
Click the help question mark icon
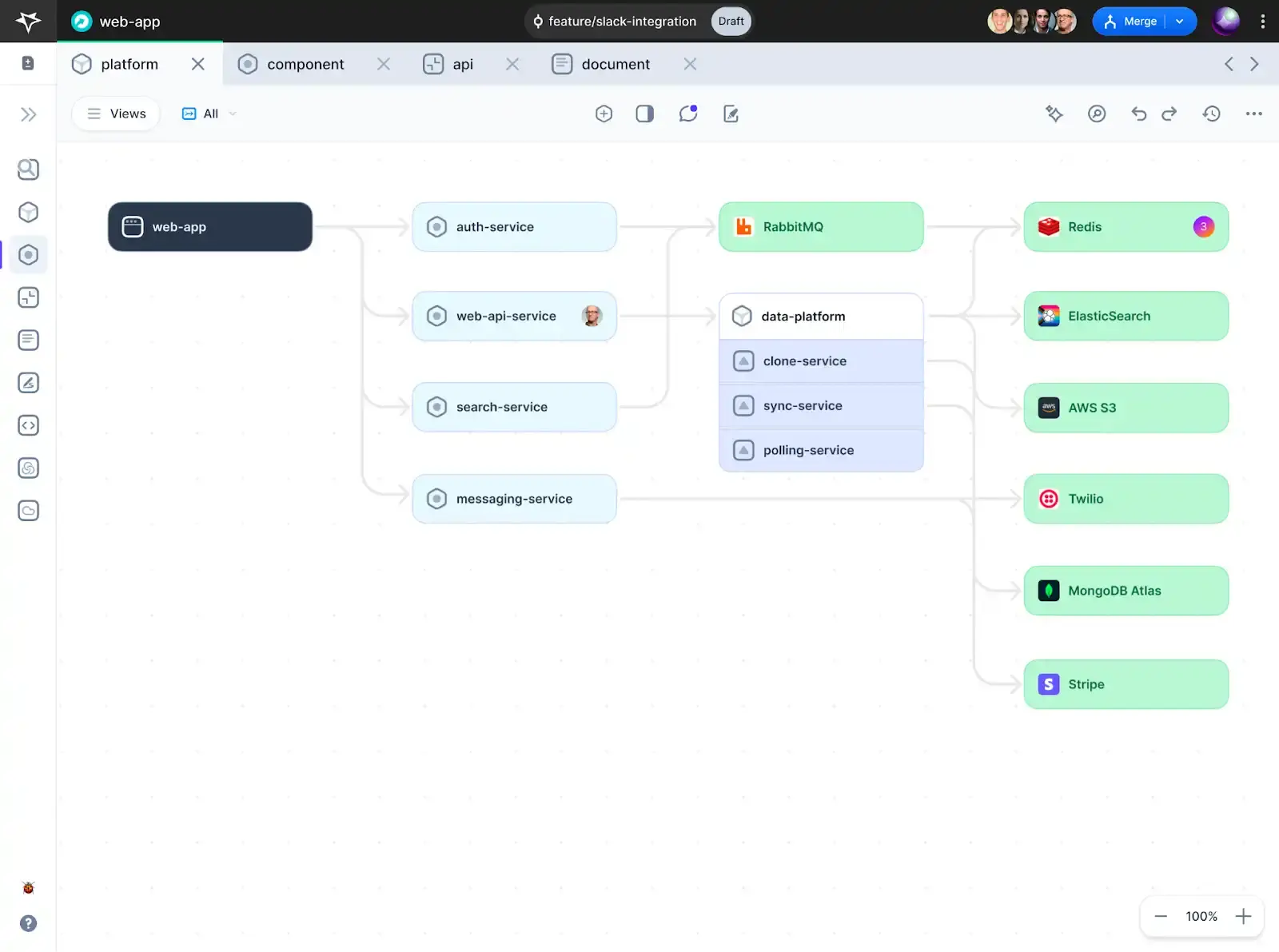28,923
